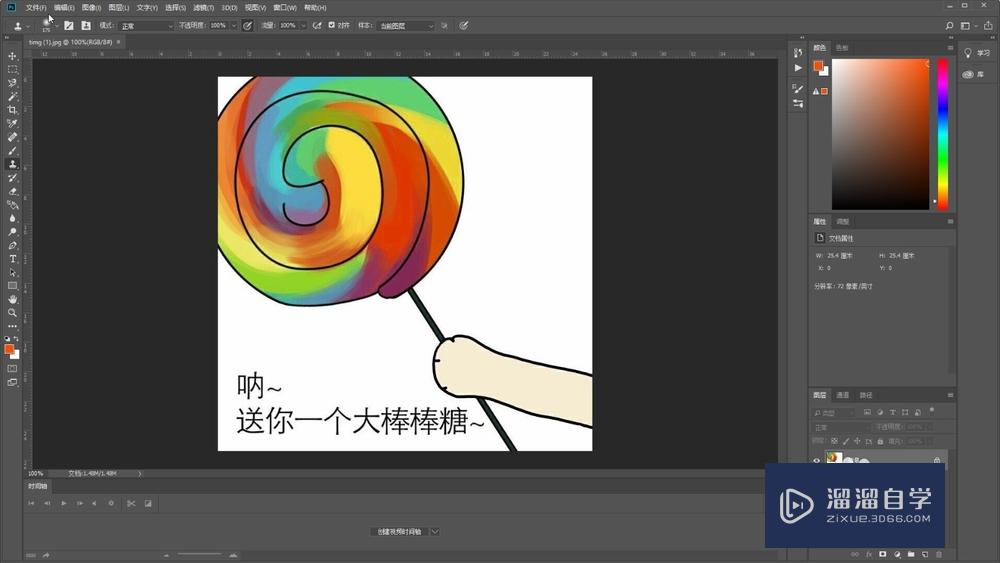The image size is (1000, 563).
Task: Open the 滤镜(T) Filter menu
Action: point(203,8)
